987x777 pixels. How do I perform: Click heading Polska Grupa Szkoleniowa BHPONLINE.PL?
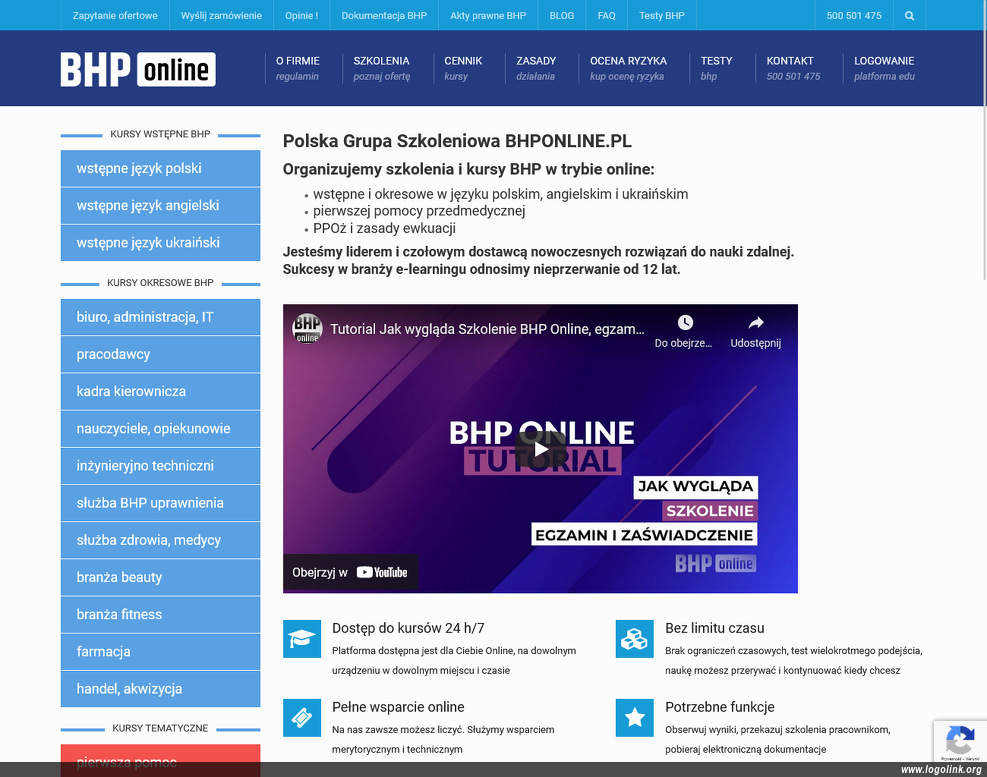[x=457, y=140]
